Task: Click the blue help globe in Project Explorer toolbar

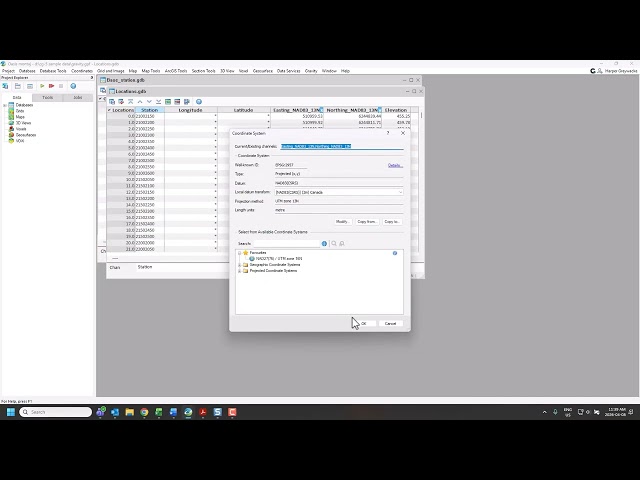Action: point(73,86)
